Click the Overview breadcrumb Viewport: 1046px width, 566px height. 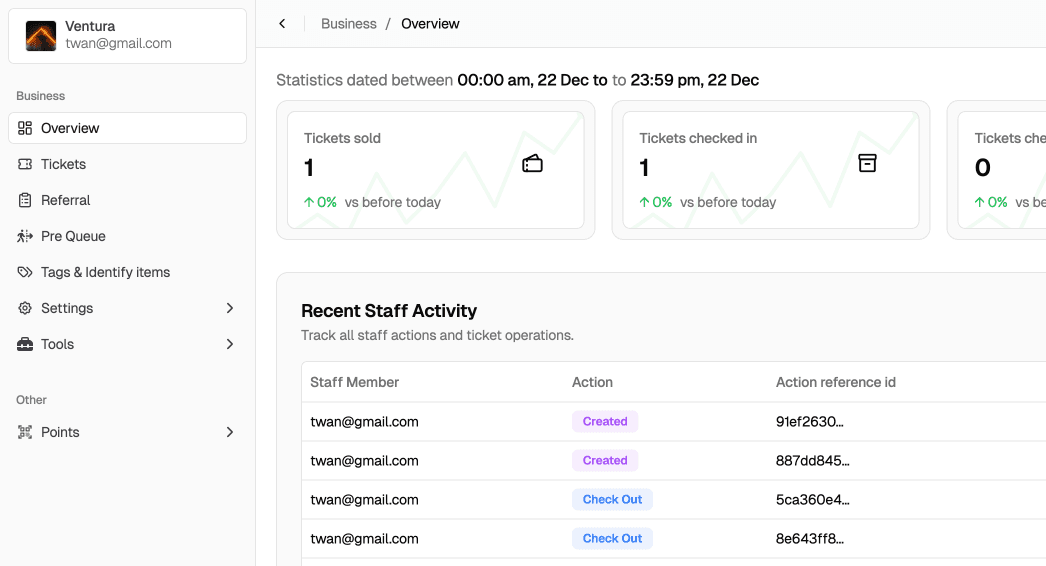tap(430, 24)
